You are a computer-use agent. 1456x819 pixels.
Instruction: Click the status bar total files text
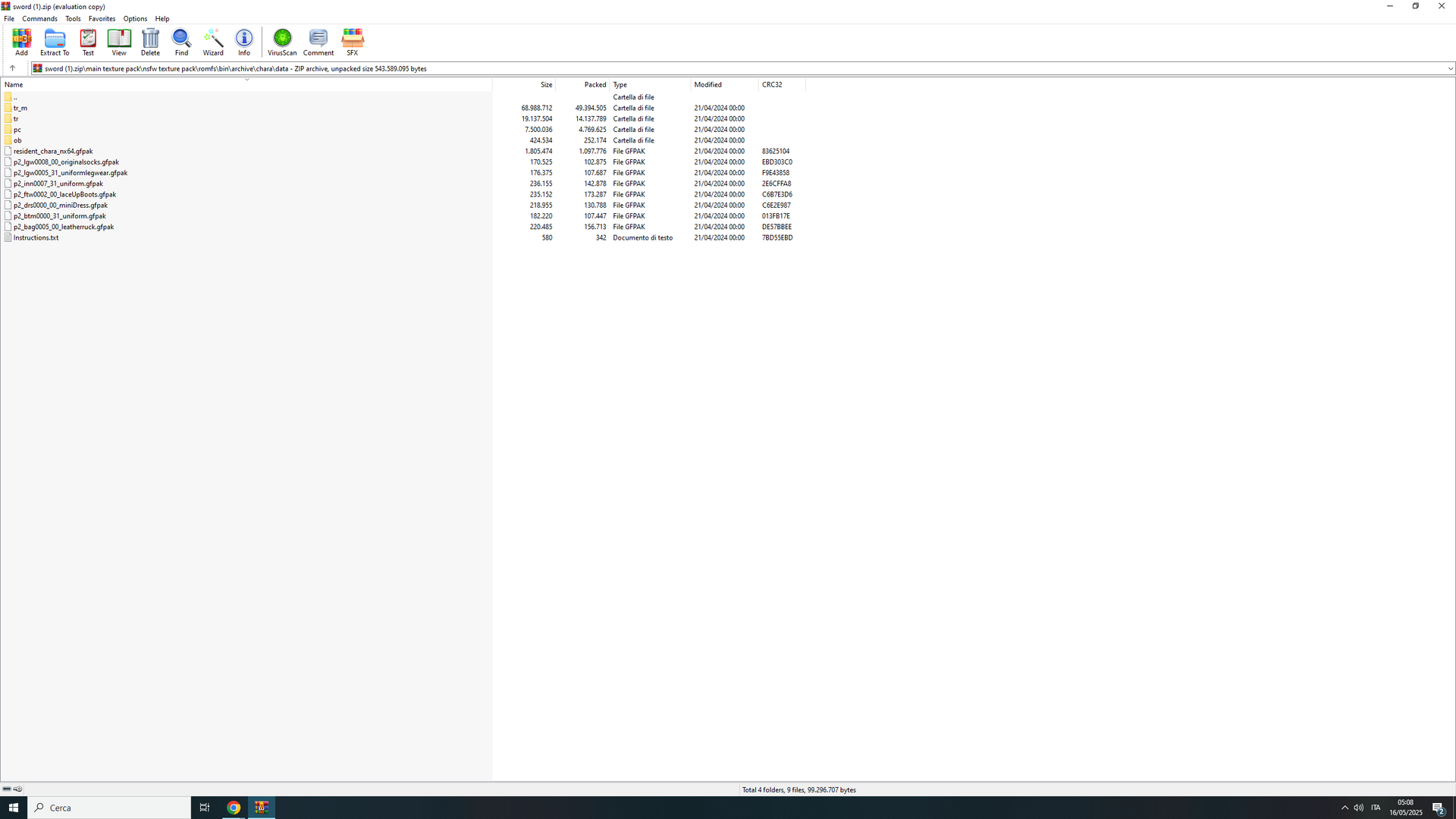pyautogui.click(x=799, y=790)
